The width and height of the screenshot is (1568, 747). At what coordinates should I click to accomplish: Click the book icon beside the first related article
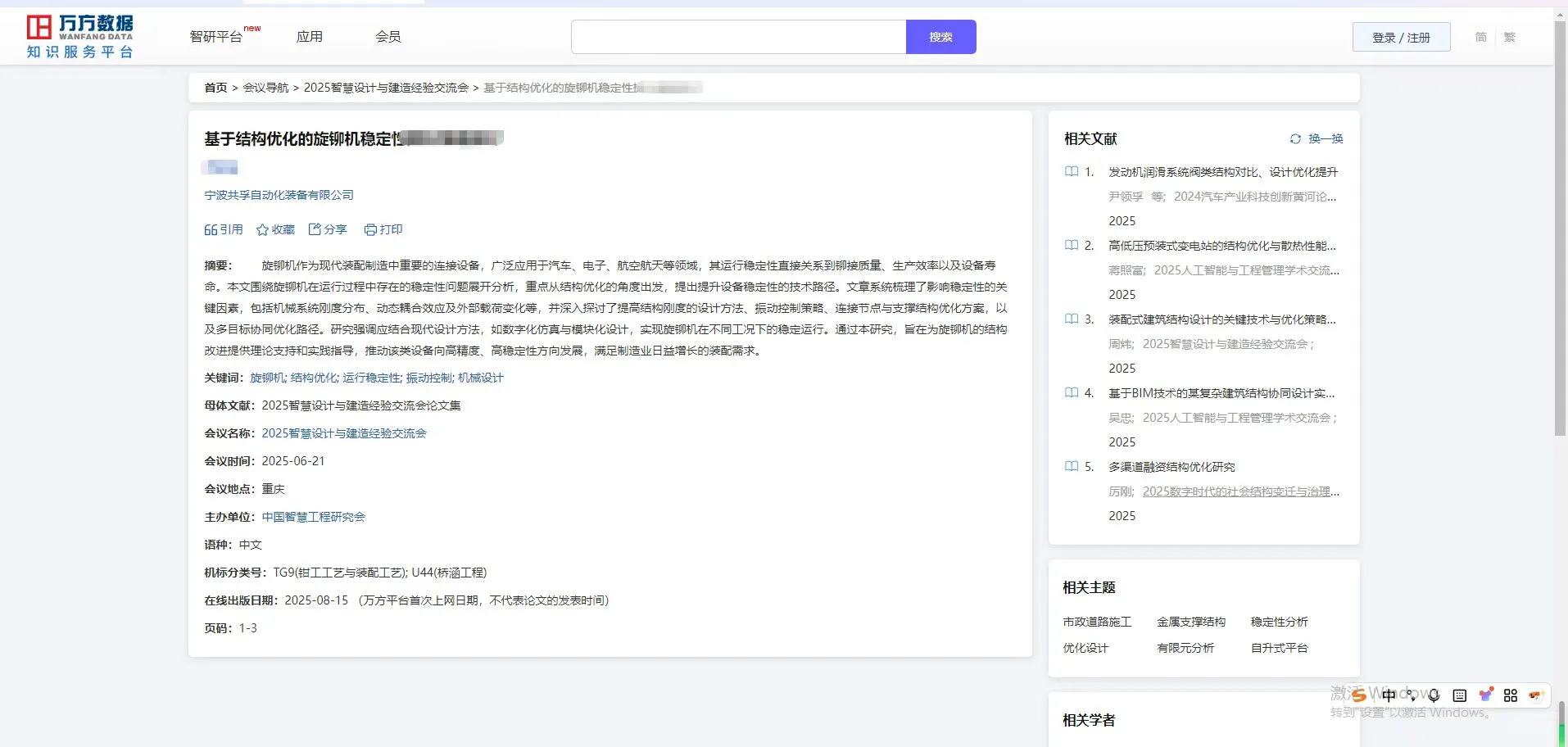click(1072, 171)
